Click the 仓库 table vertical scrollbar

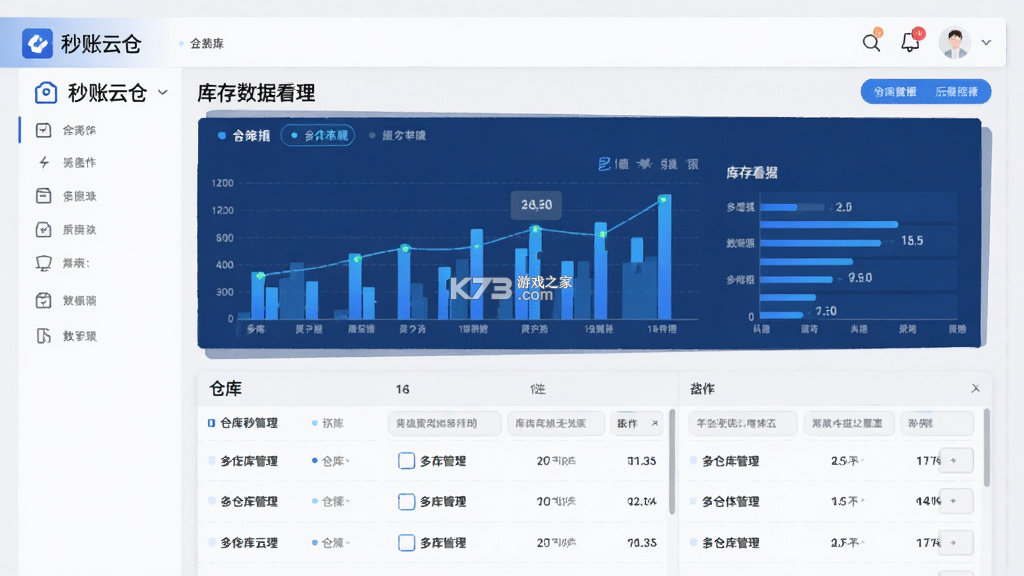click(672, 462)
